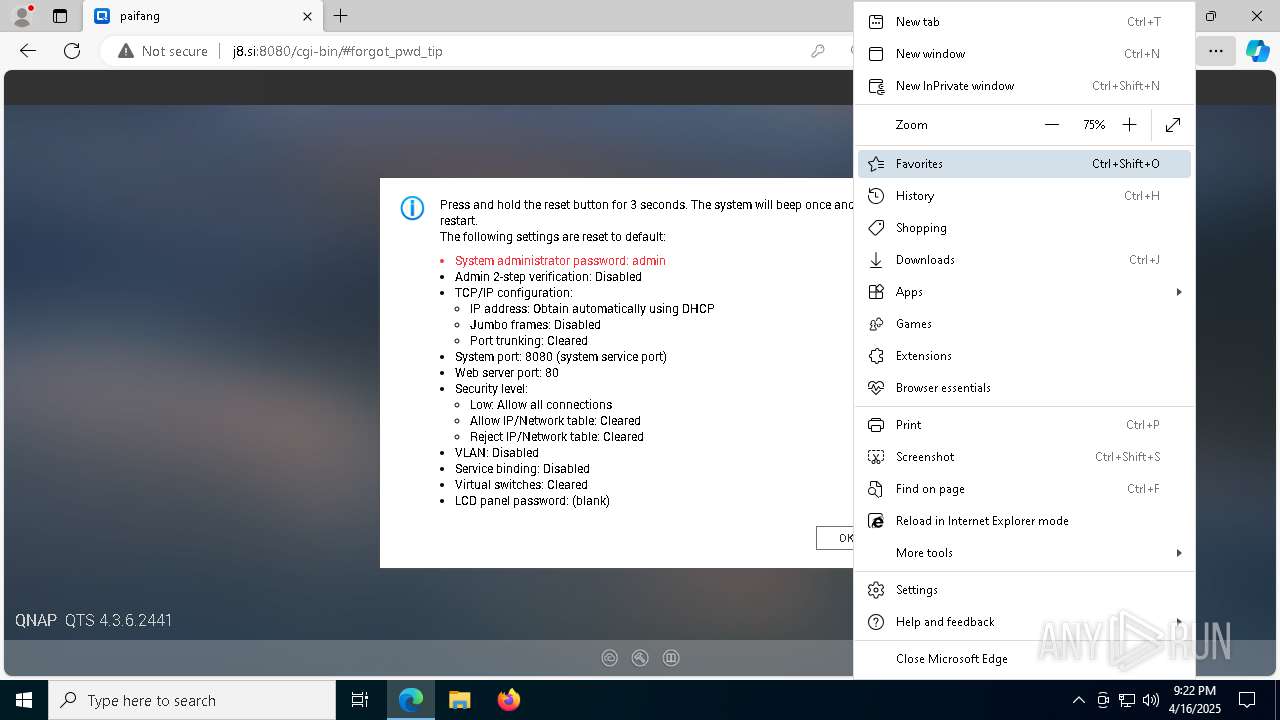Viewport: 1280px width, 720px height.
Task: Click the taskbar search box
Action: pyautogui.click(x=192, y=700)
